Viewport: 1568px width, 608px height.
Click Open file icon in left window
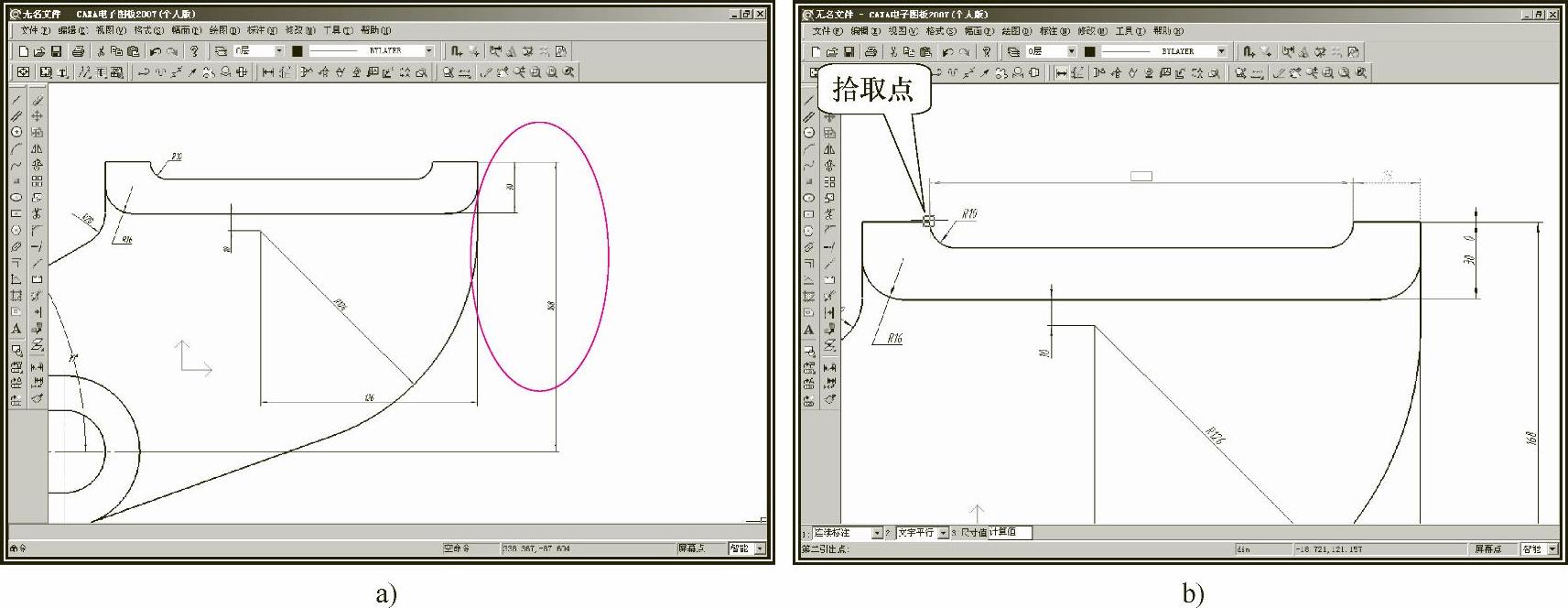[x=39, y=51]
